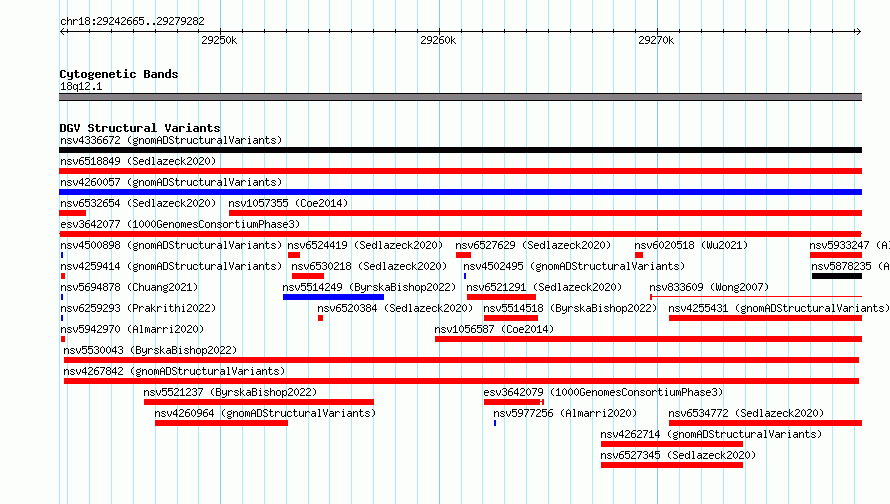
Task: Click the nsv5878235 variant label
Action: click(850, 266)
